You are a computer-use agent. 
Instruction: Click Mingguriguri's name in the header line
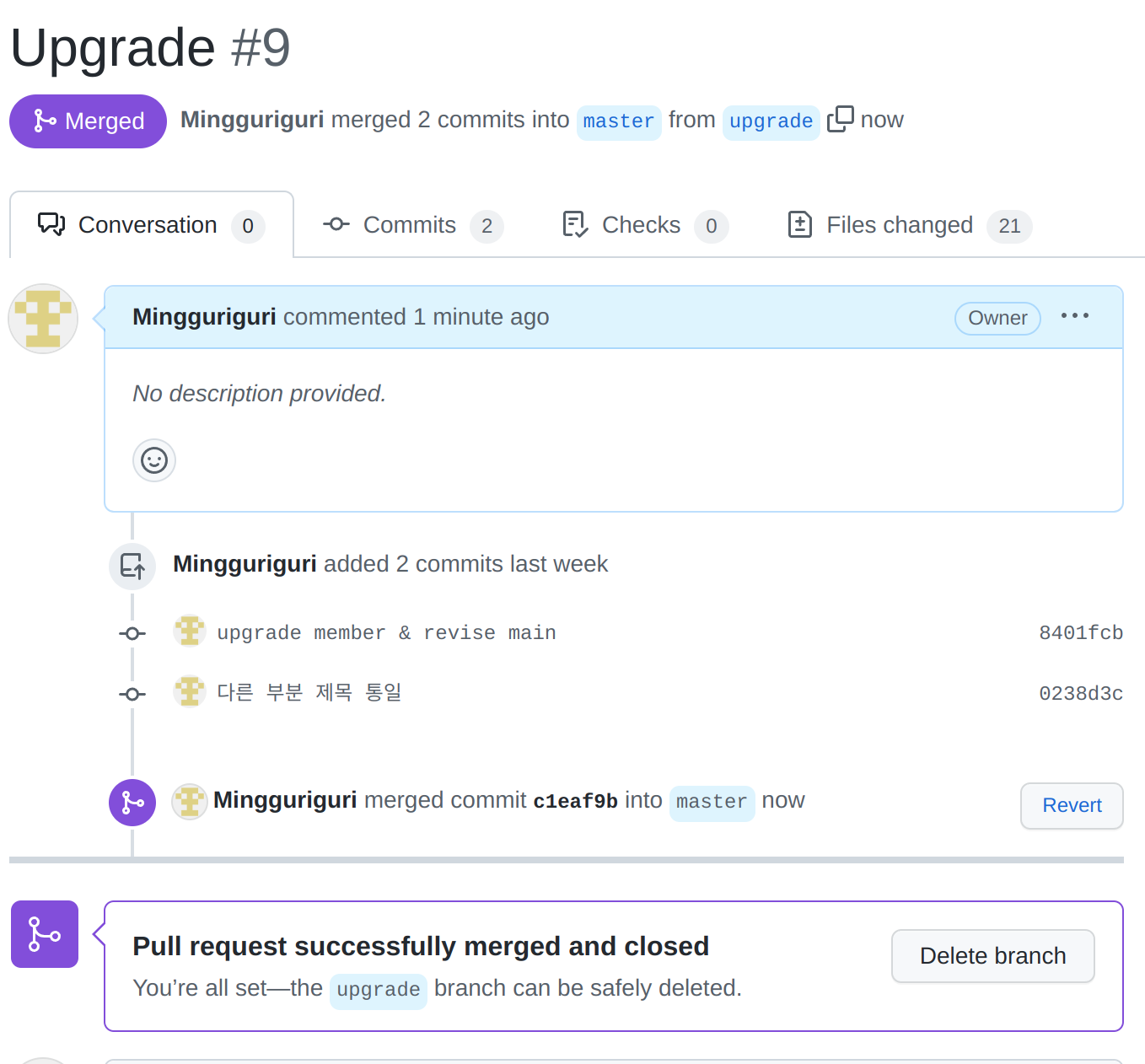(x=252, y=120)
